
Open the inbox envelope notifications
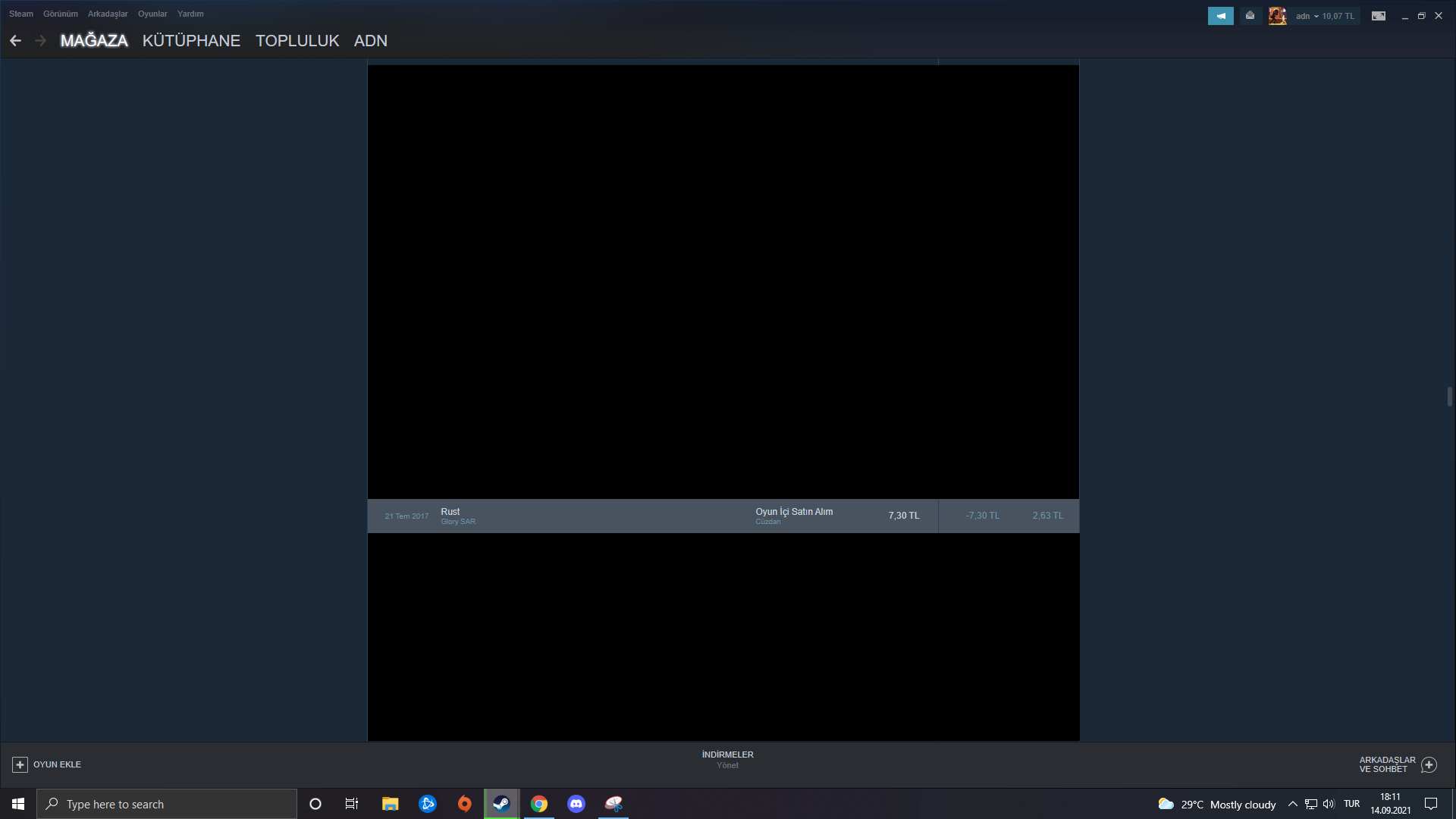(1250, 16)
